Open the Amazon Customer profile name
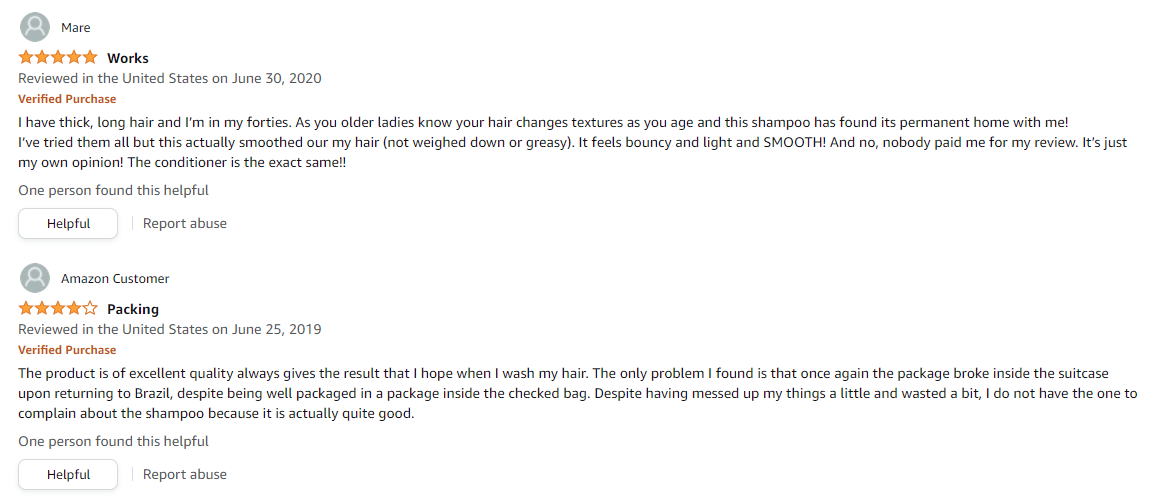The image size is (1159, 501). point(115,279)
